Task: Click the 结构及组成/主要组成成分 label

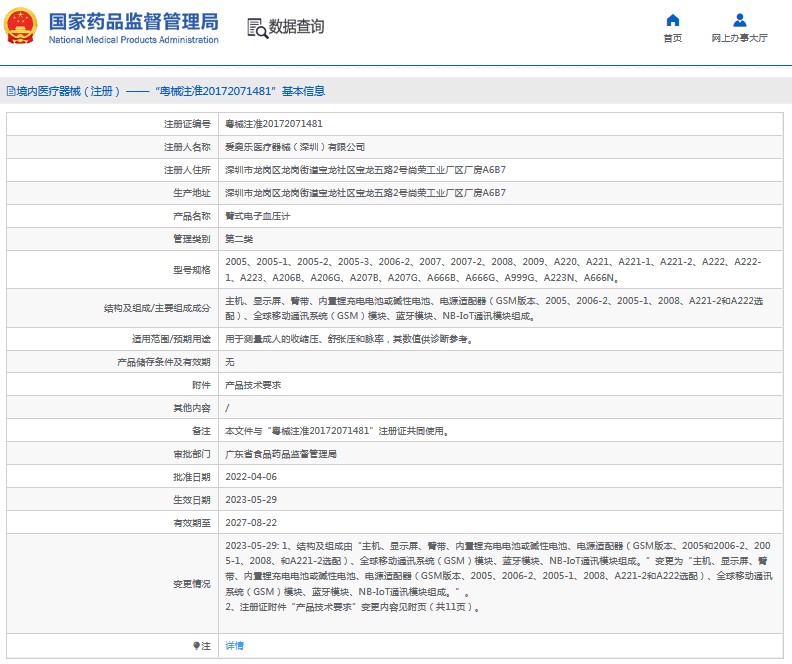Action: click(157, 308)
